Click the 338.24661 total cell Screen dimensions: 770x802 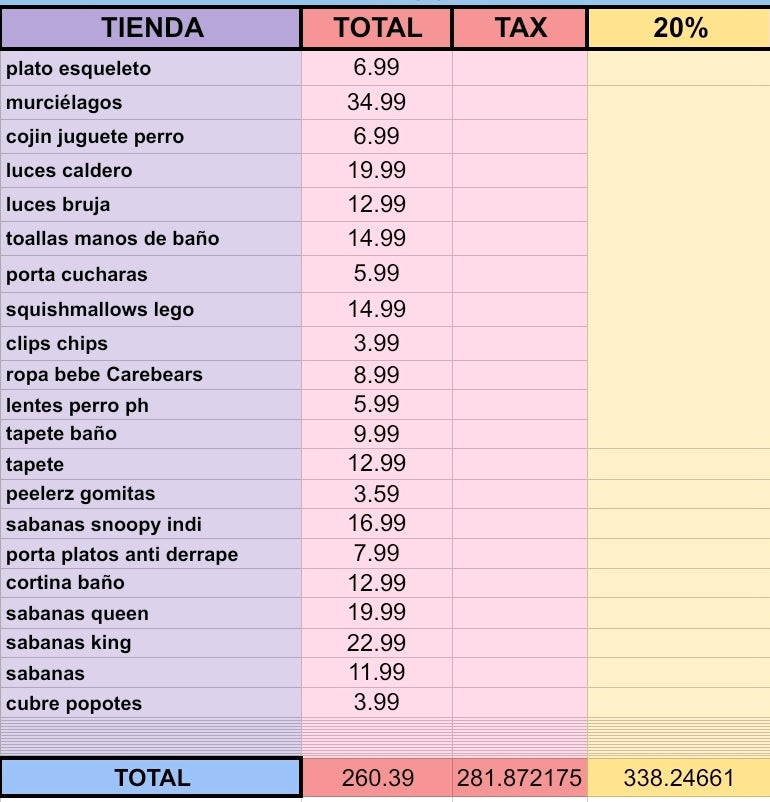click(679, 777)
